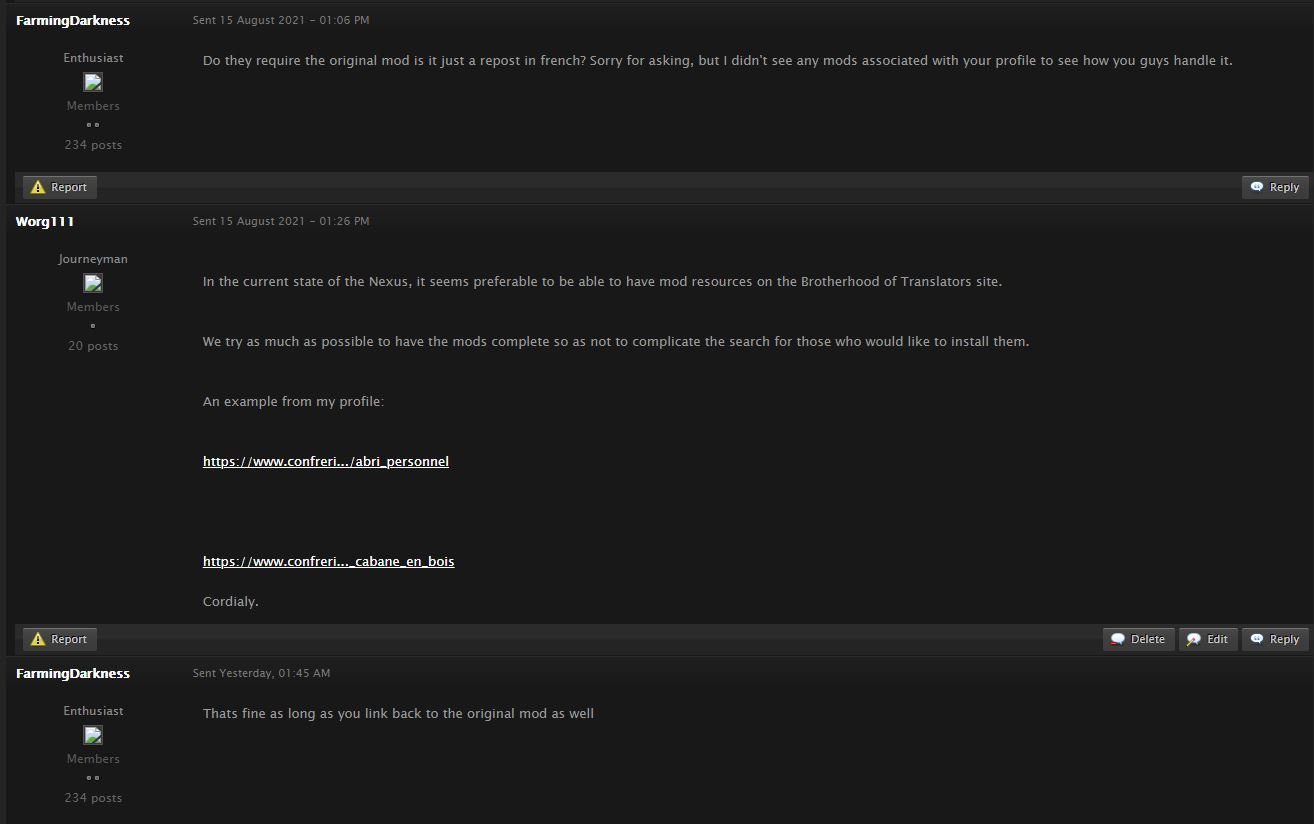Click the warning icon on Worg111's Report button
This screenshot has height=824, width=1314.
point(38,639)
